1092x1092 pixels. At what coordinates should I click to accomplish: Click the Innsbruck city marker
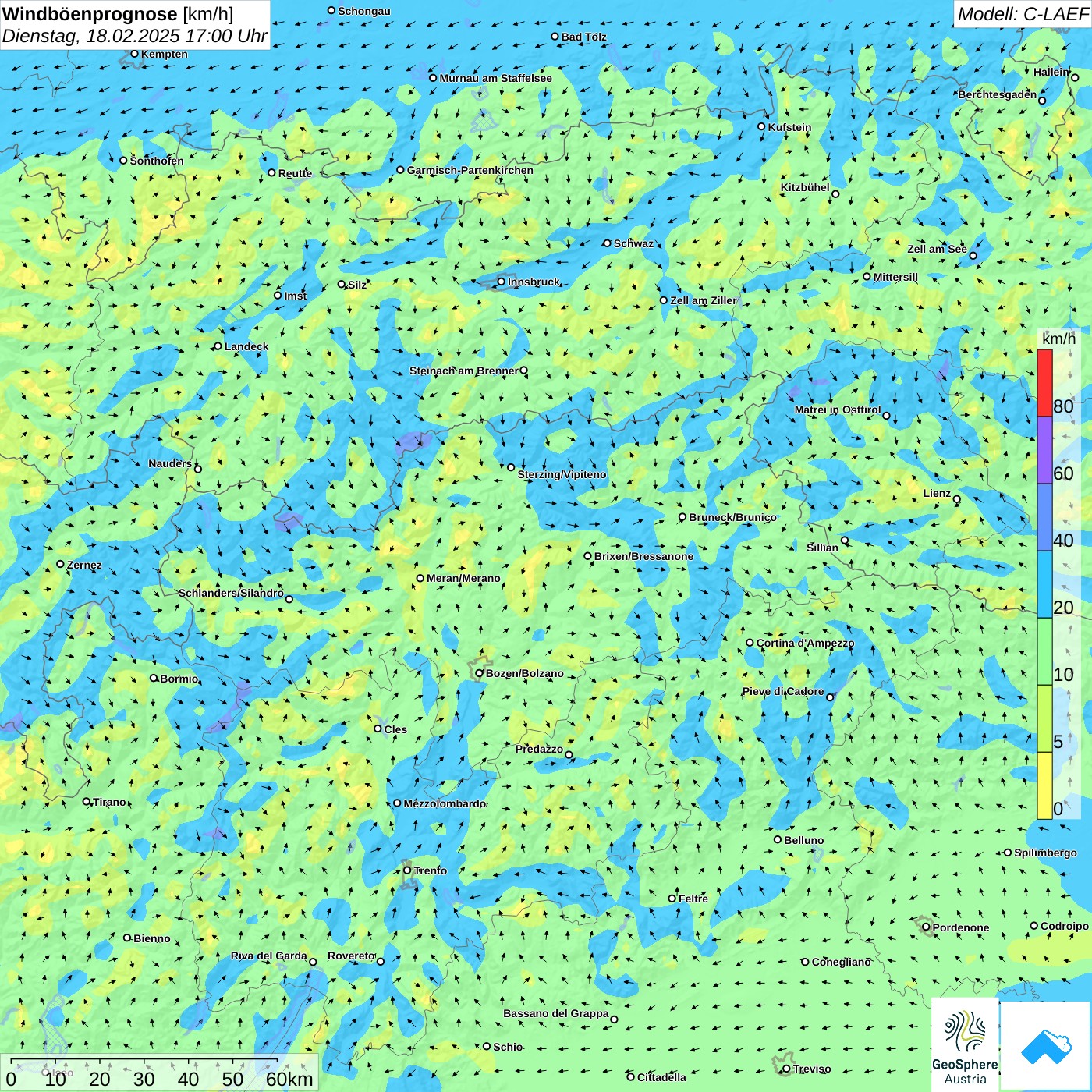pyautogui.click(x=502, y=282)
